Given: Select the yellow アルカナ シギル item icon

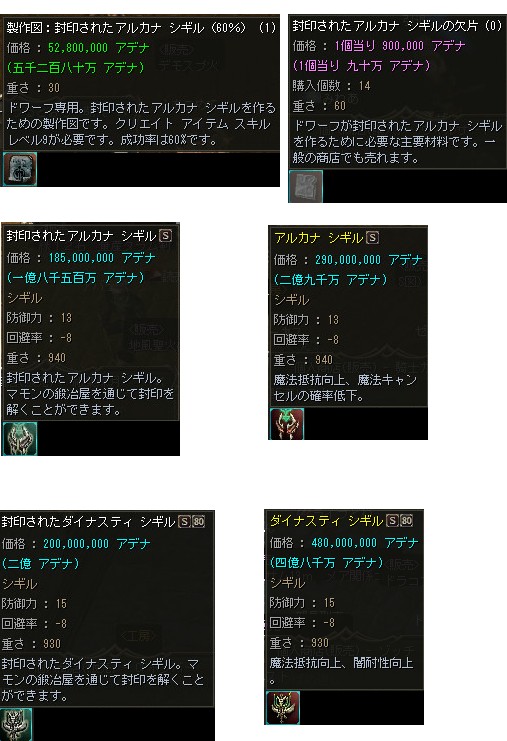Looking at the screenshot, I should tap(287, 423).
